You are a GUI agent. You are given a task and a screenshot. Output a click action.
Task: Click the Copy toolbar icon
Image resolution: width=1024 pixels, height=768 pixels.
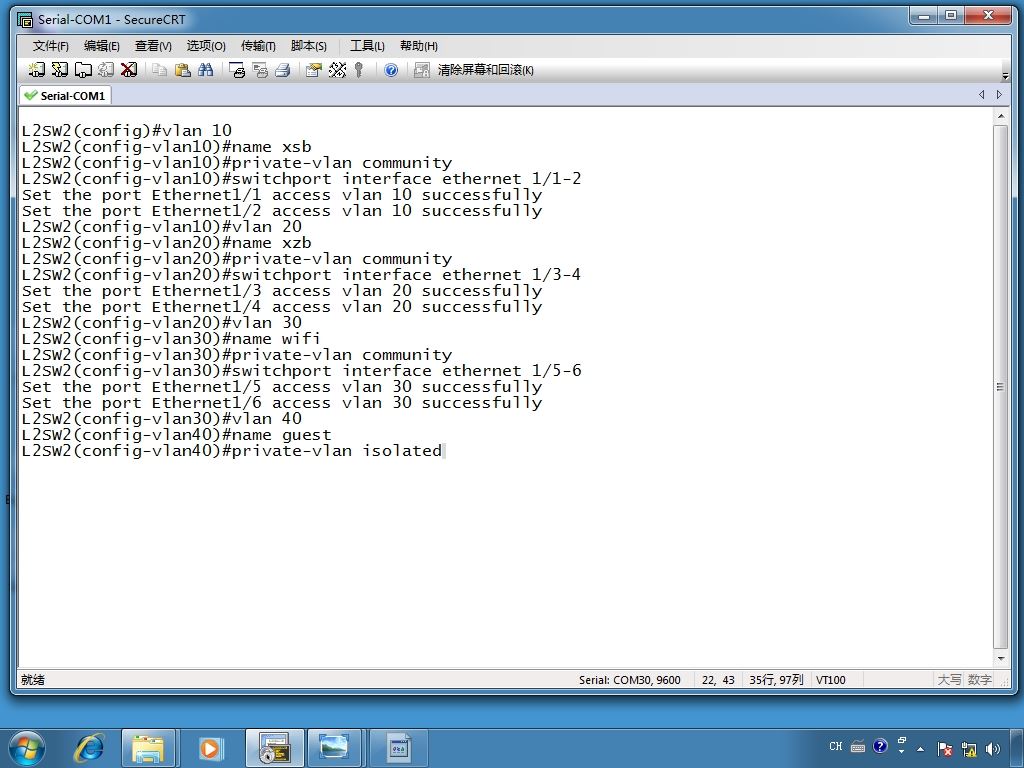(x=159, y=70)
